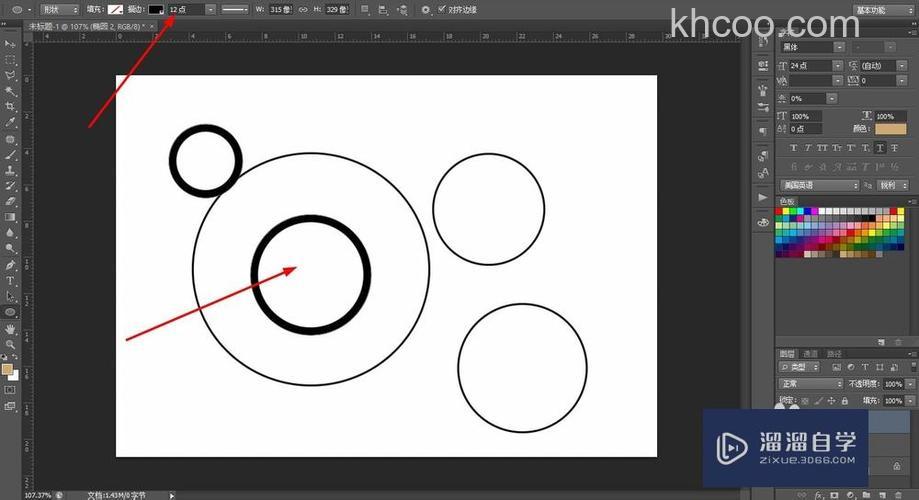Select the Rectangular Marquee tool
Viewport: 919px width, 500px height.
[x=11, y=60]
